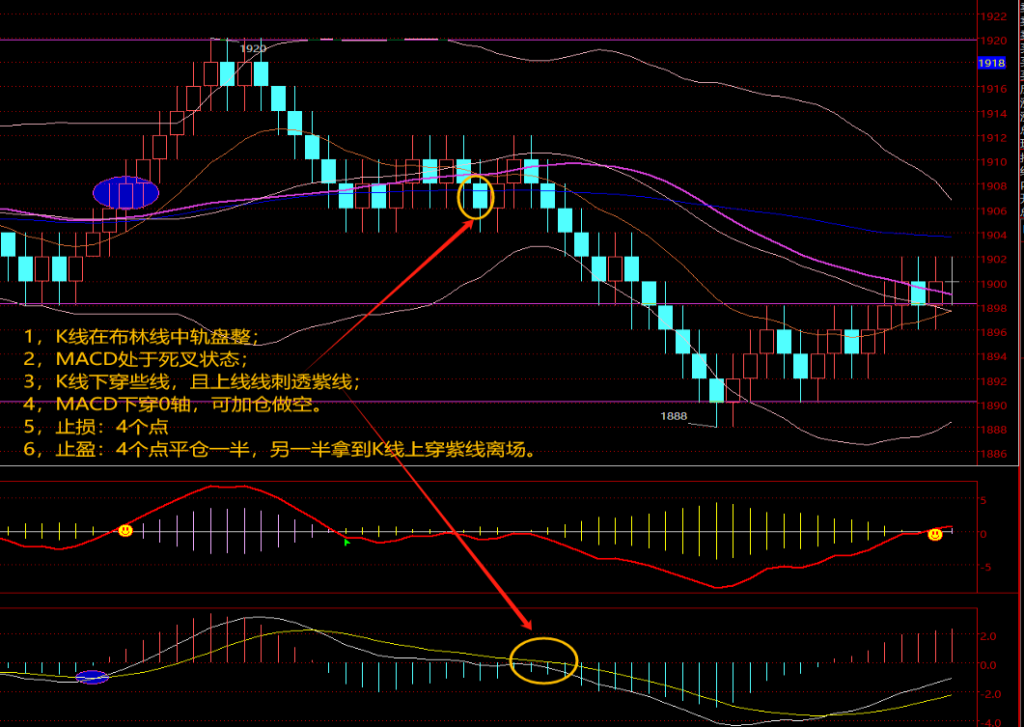Click the green triangle marker on the indicator

pos(347,542)
